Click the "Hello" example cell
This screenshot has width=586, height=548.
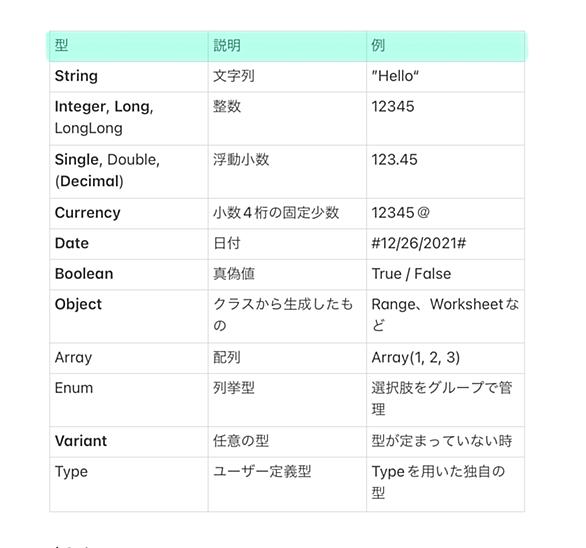click(x=445, y=77)
